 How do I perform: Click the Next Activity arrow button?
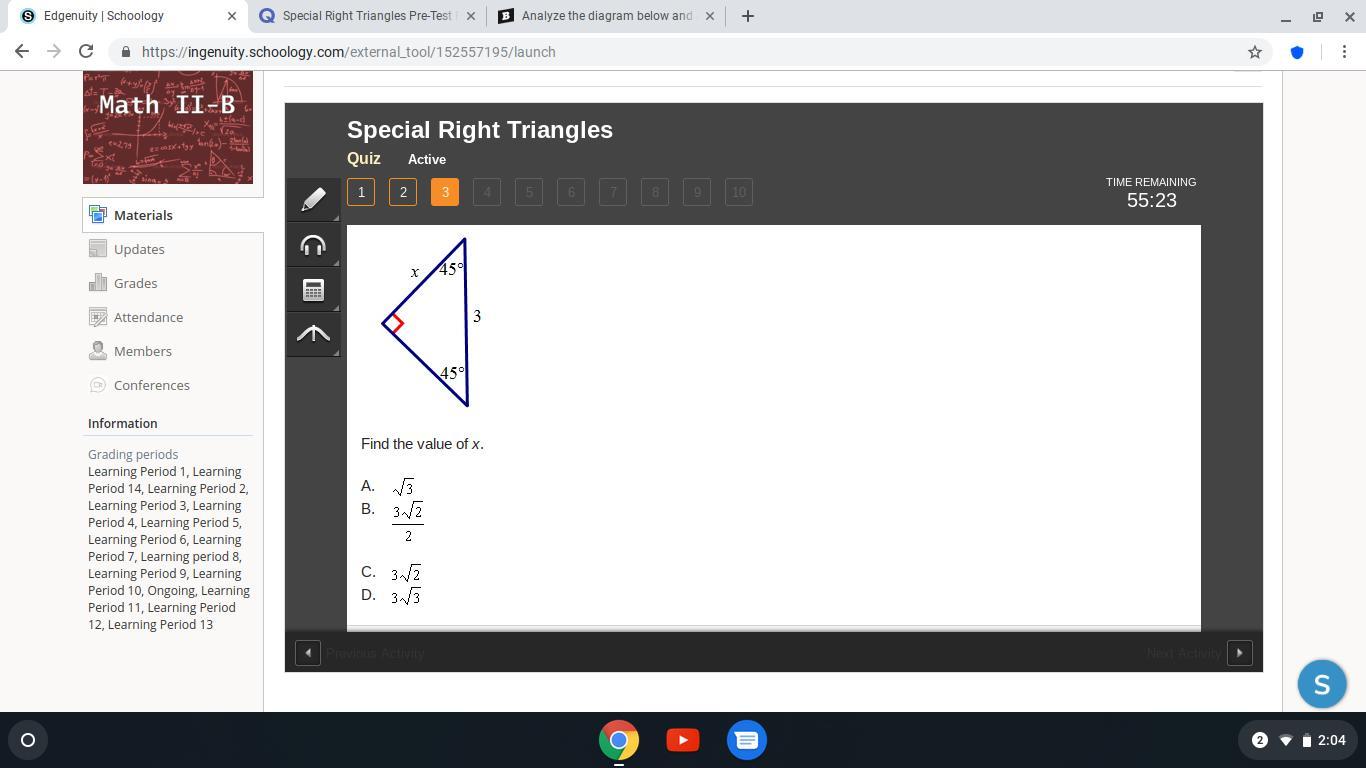point(1239,653)
